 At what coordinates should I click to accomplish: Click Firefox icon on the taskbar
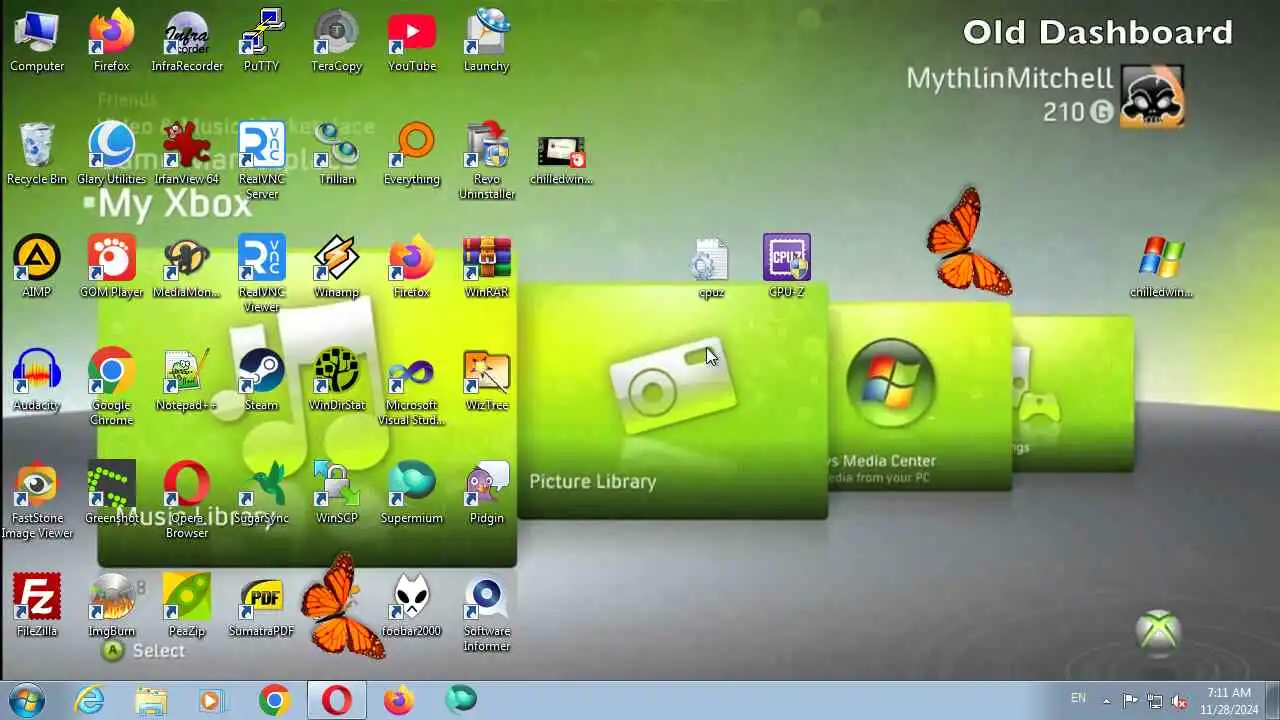[398, 700]
